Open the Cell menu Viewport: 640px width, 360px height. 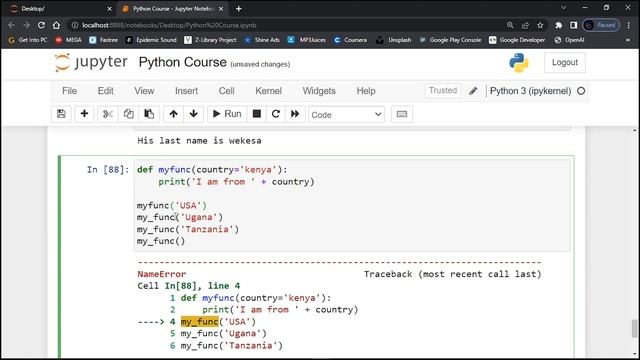coord(226,91)
